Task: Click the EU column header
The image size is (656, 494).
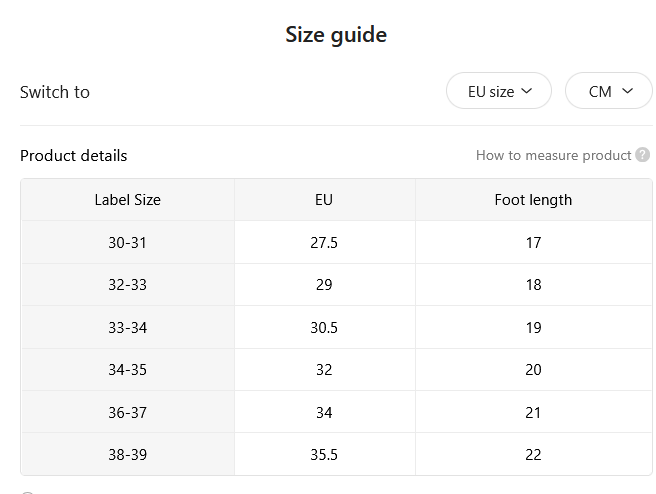Action: (324, 200)
